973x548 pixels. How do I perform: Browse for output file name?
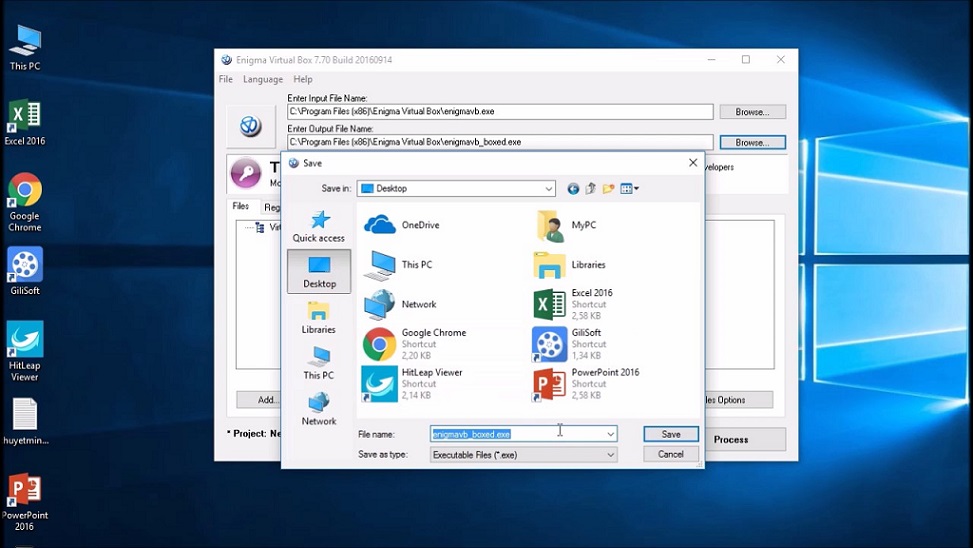[x=753, y=142]
